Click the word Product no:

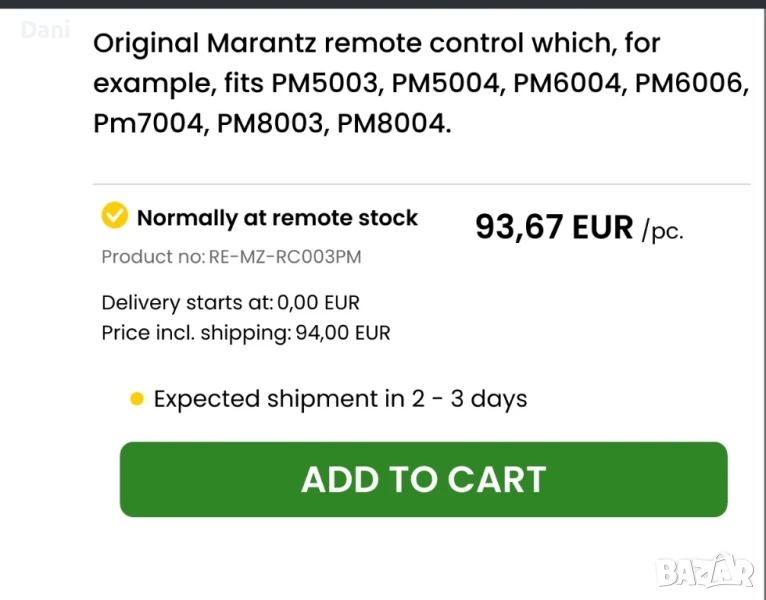152,257
